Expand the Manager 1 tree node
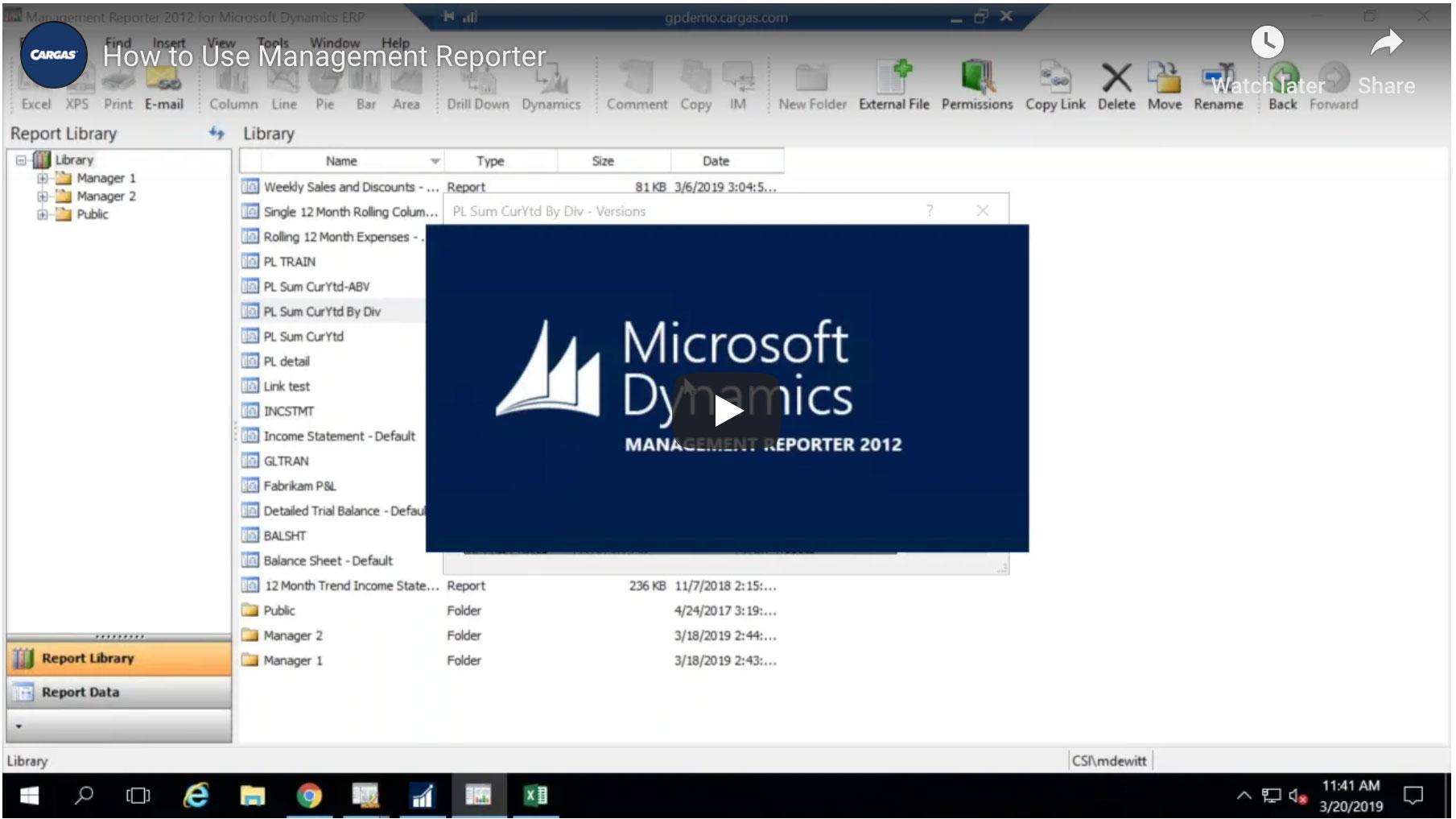The height and width of the screenshot is (819, 1456). tap(43, 178)
